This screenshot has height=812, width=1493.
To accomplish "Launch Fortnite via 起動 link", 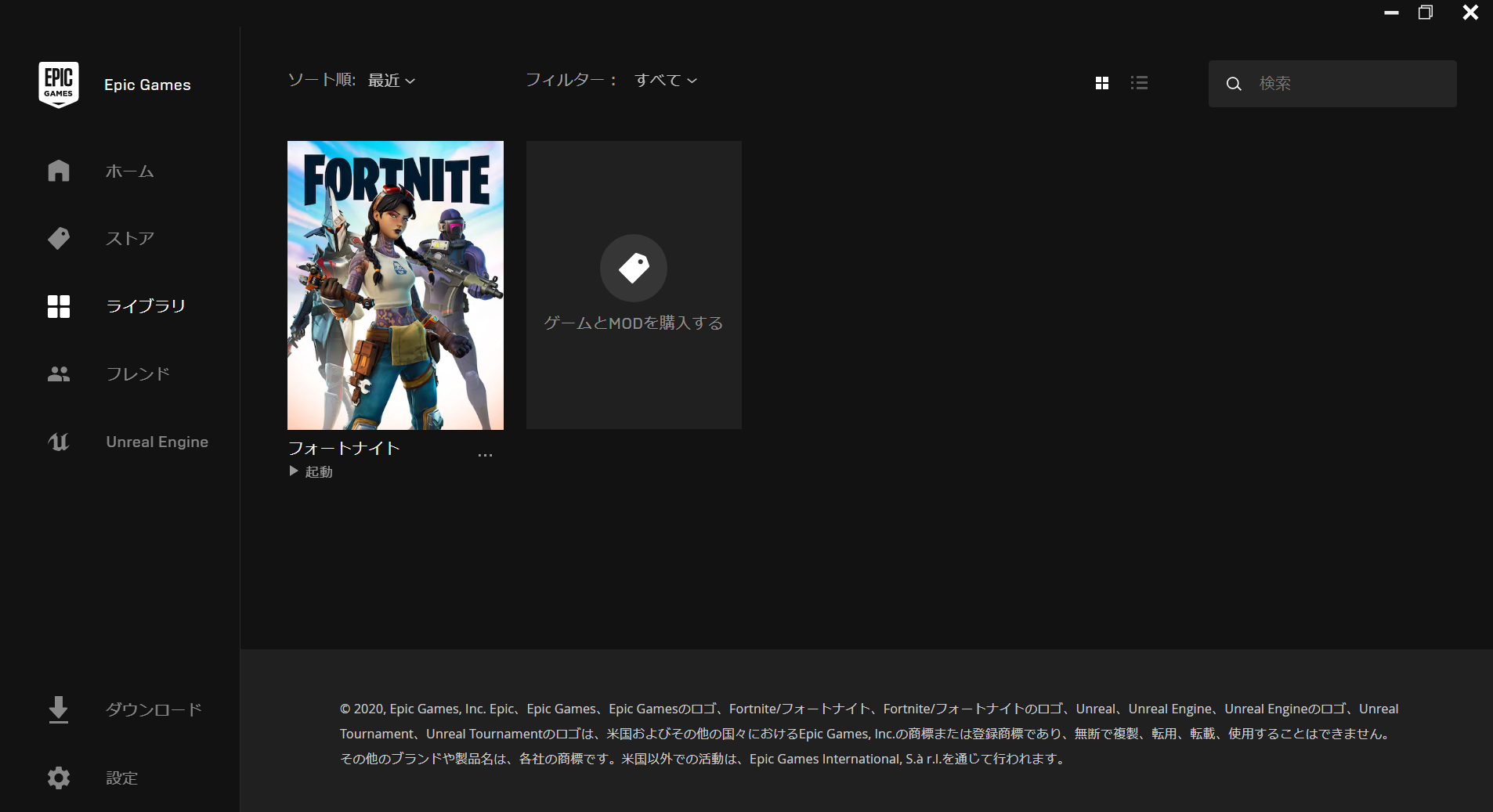I will coord(319,471).
